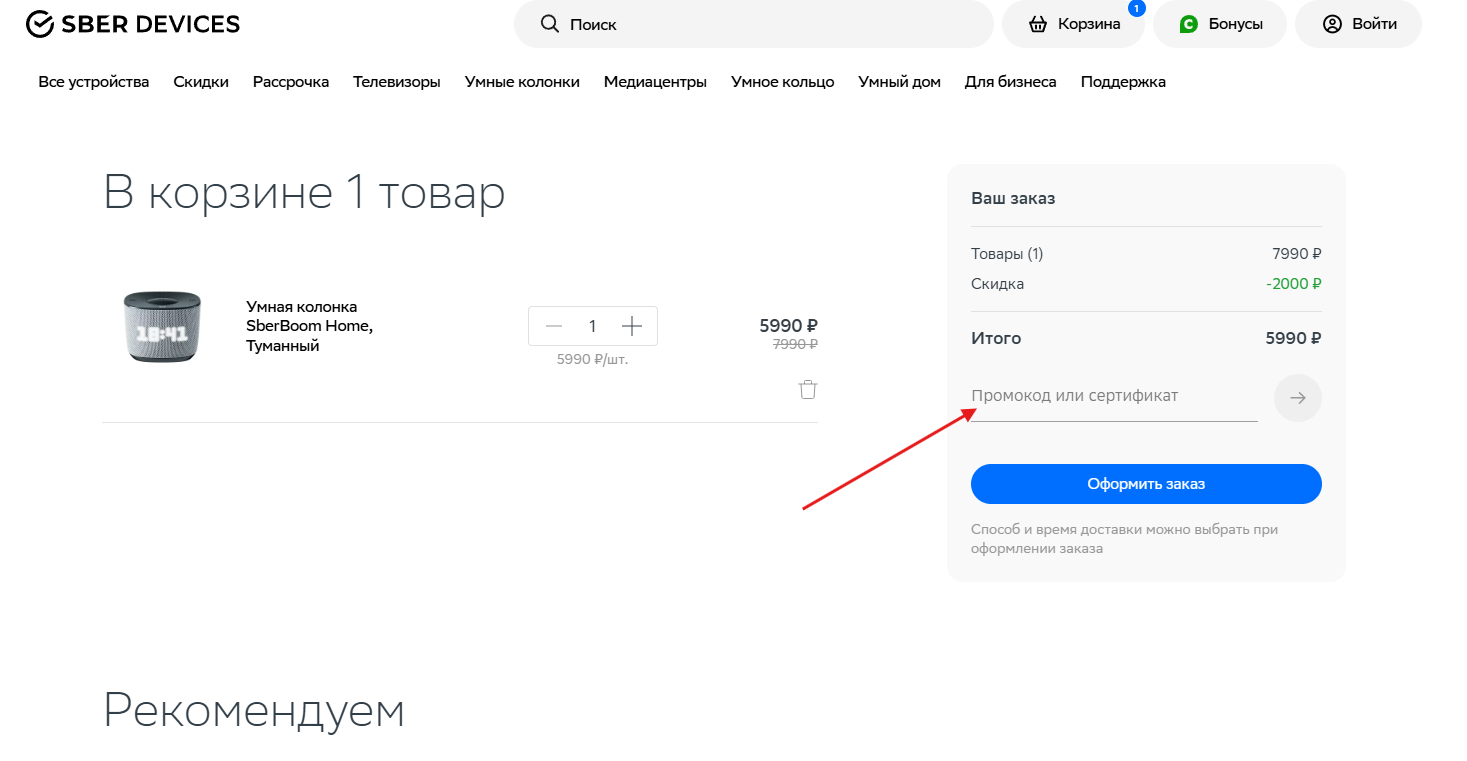This screenshot has height=761, width=1467.
Task: Click the Войти login button
Action: coord(1358,24)
